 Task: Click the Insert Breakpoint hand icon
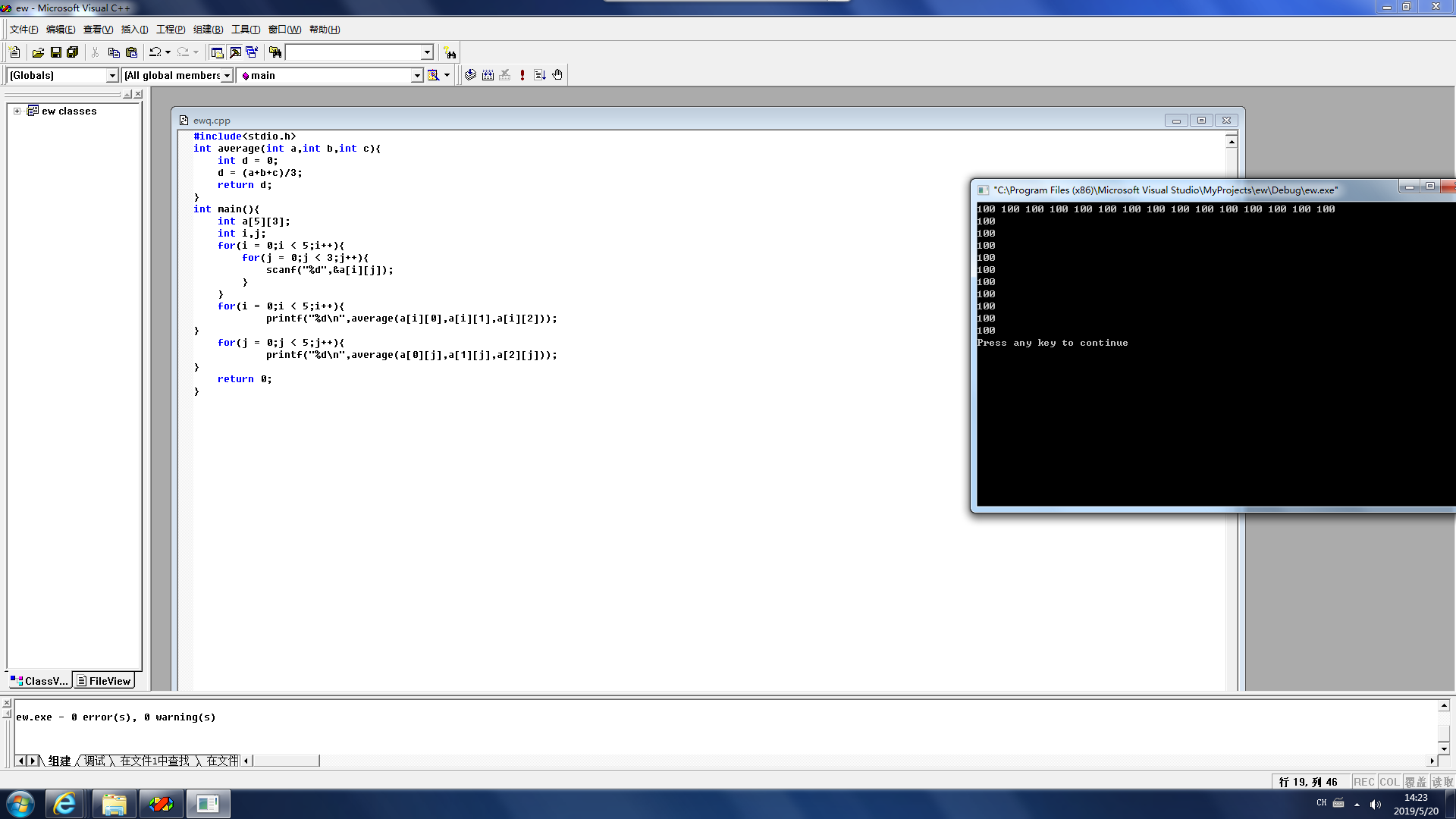point(557,75)
